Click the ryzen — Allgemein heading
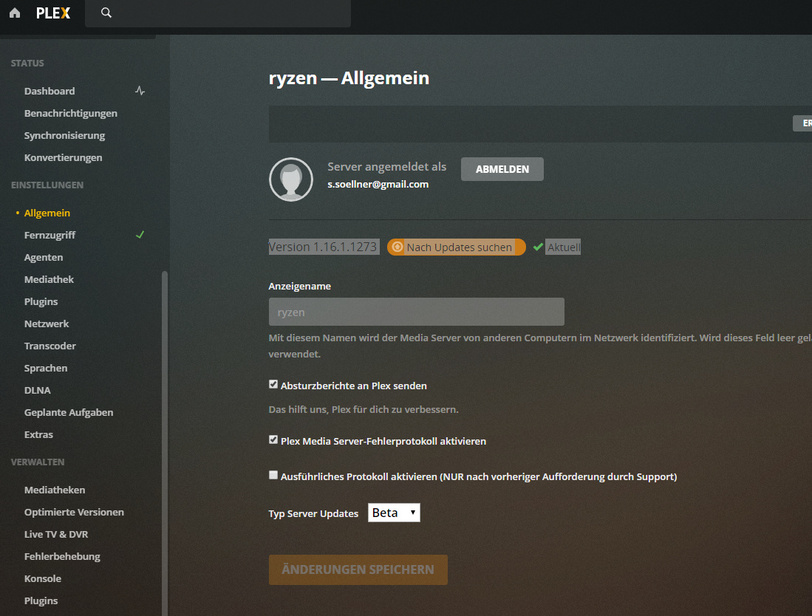The image size is (812, 616). pos(349,78)
